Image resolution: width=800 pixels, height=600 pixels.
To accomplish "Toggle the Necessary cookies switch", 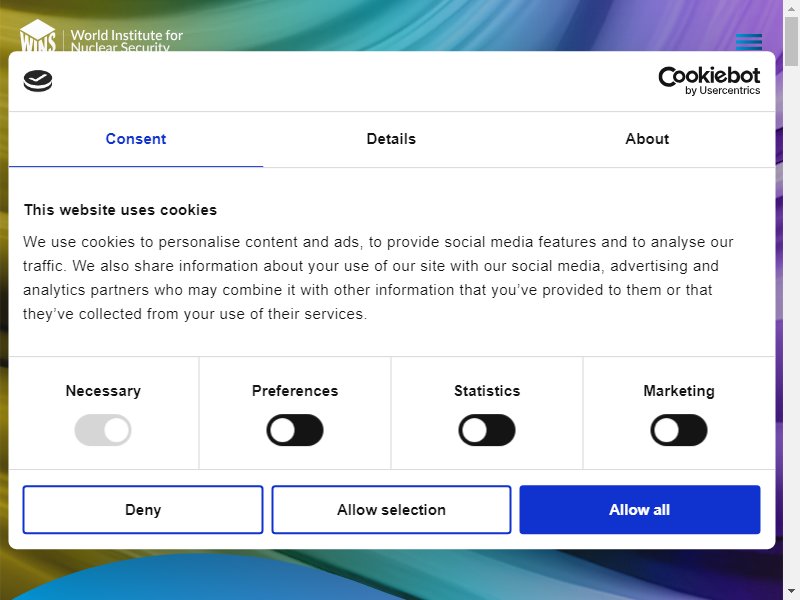I will pos(103,430).
